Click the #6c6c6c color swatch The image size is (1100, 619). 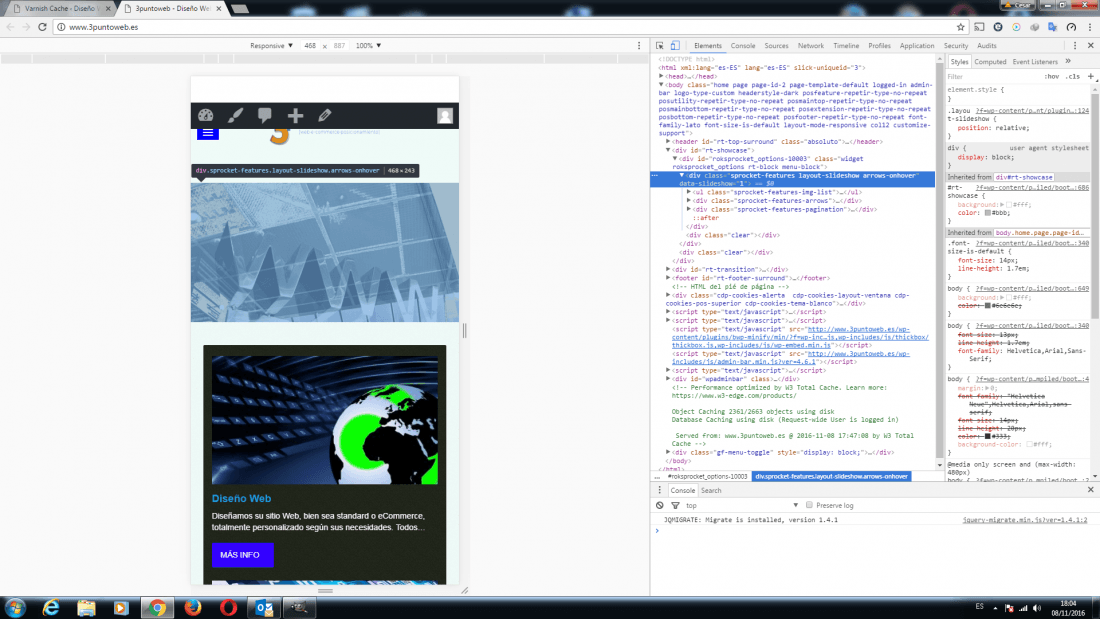click(987, 306)
